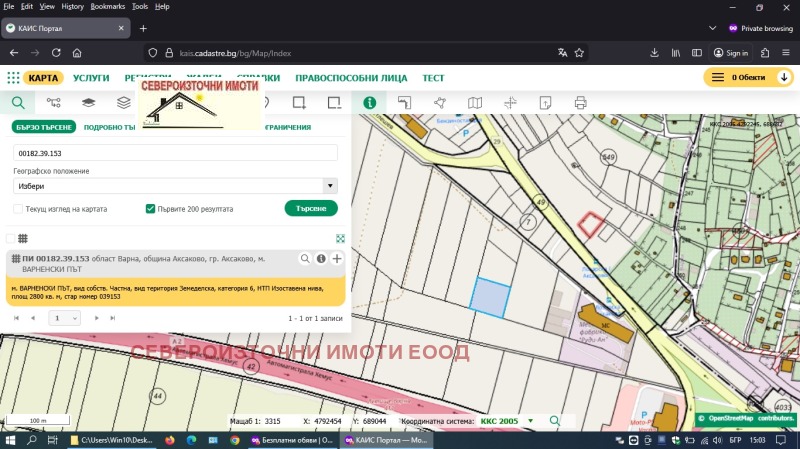Click the coordinate search magnifier icon
This screenshot has height=449, width=800.
coord(555,421)
